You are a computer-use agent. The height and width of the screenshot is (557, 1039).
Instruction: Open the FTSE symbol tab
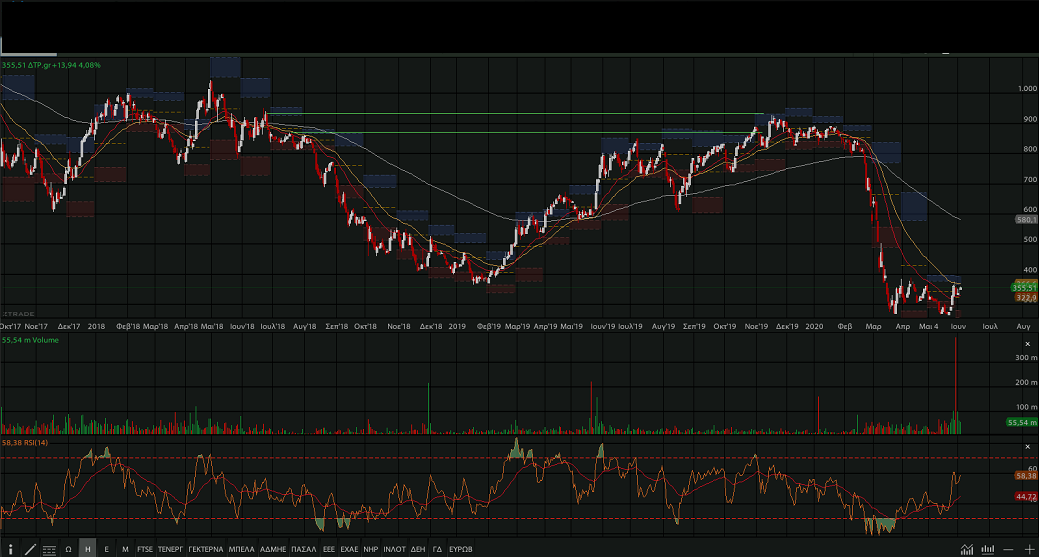[x=145, y=549]
